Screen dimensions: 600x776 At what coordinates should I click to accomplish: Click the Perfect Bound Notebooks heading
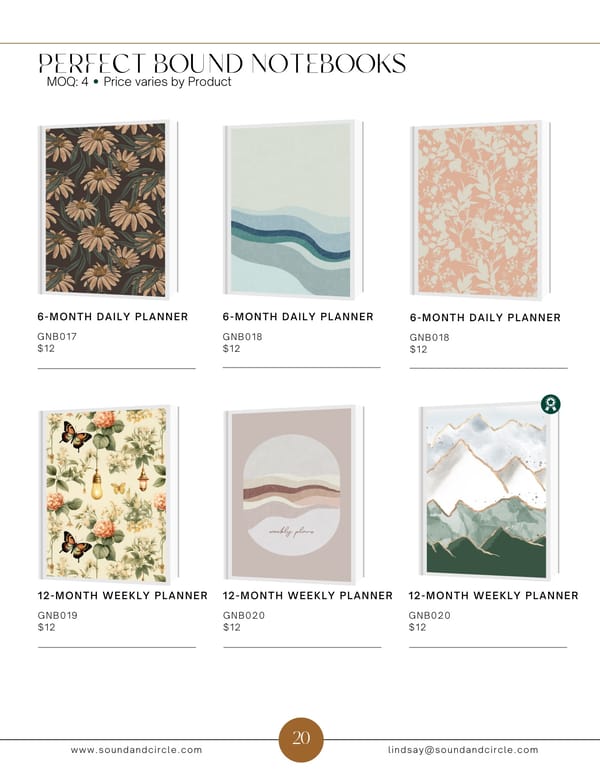pos(222,63)
